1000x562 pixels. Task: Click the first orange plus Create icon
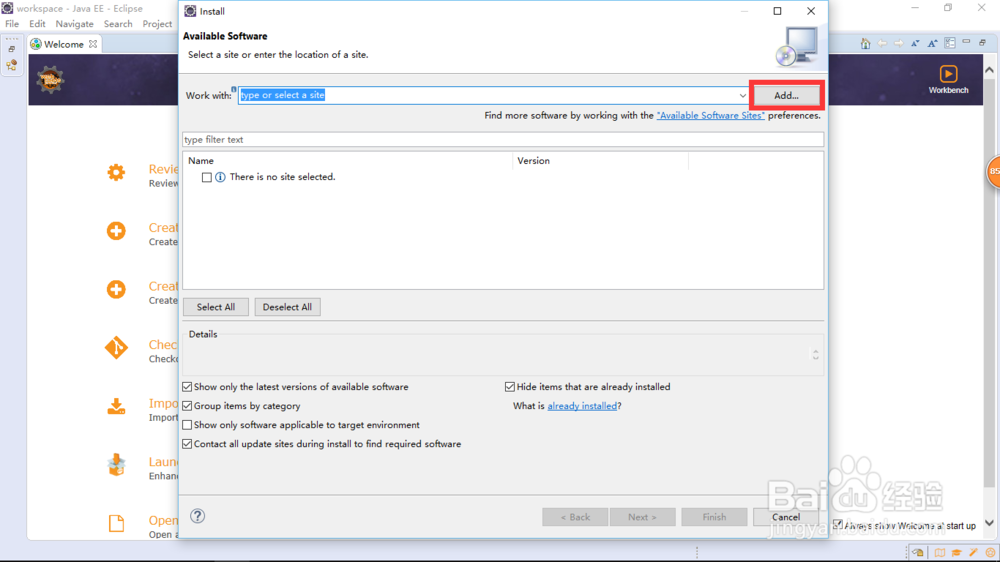(116, 231)
